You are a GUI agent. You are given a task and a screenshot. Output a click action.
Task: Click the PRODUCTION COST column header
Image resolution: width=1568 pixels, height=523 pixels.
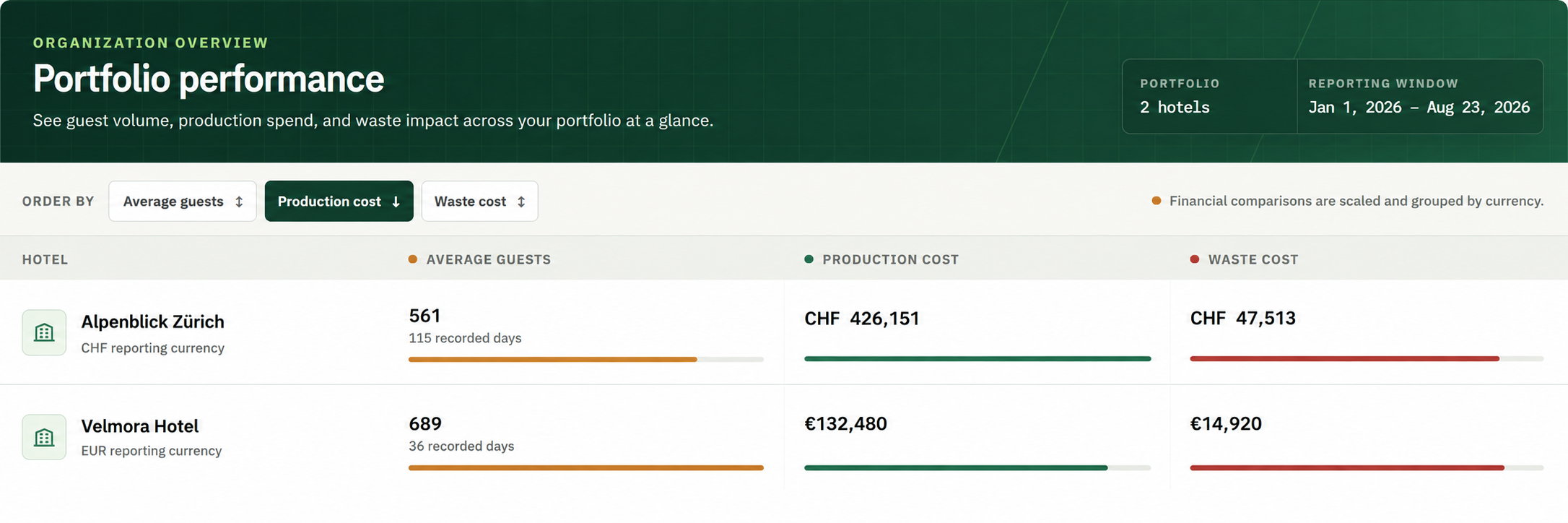(x=890, y=259)
